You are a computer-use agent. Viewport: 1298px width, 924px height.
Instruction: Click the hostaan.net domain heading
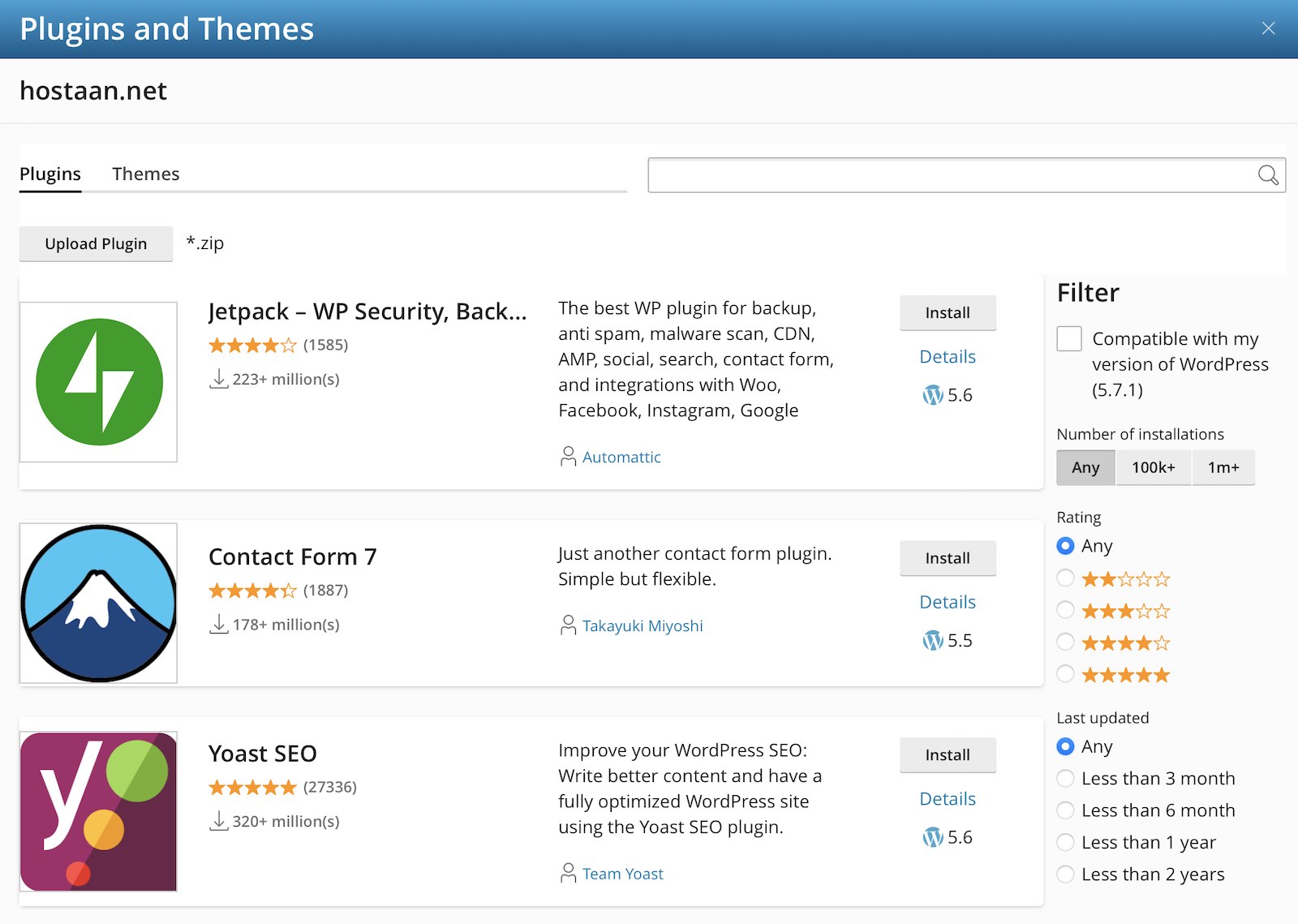pyautogui.click(x=93, y=91)
